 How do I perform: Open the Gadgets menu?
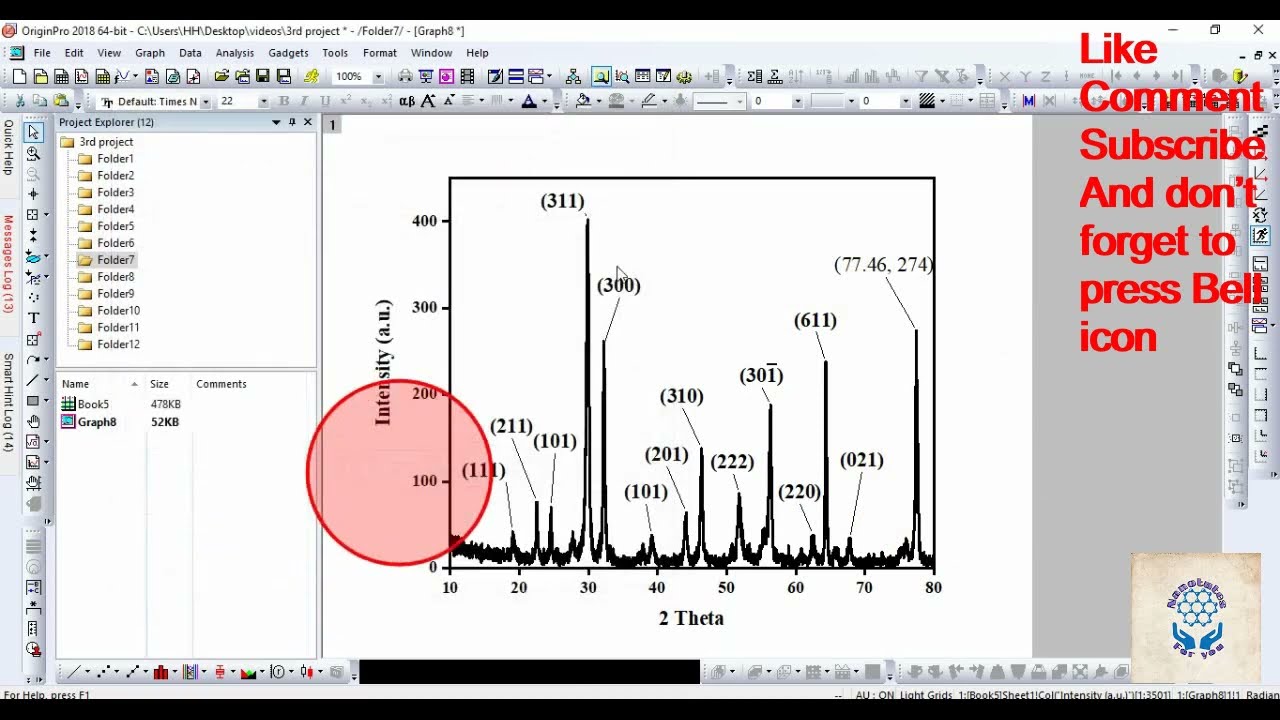pos(288,53)
